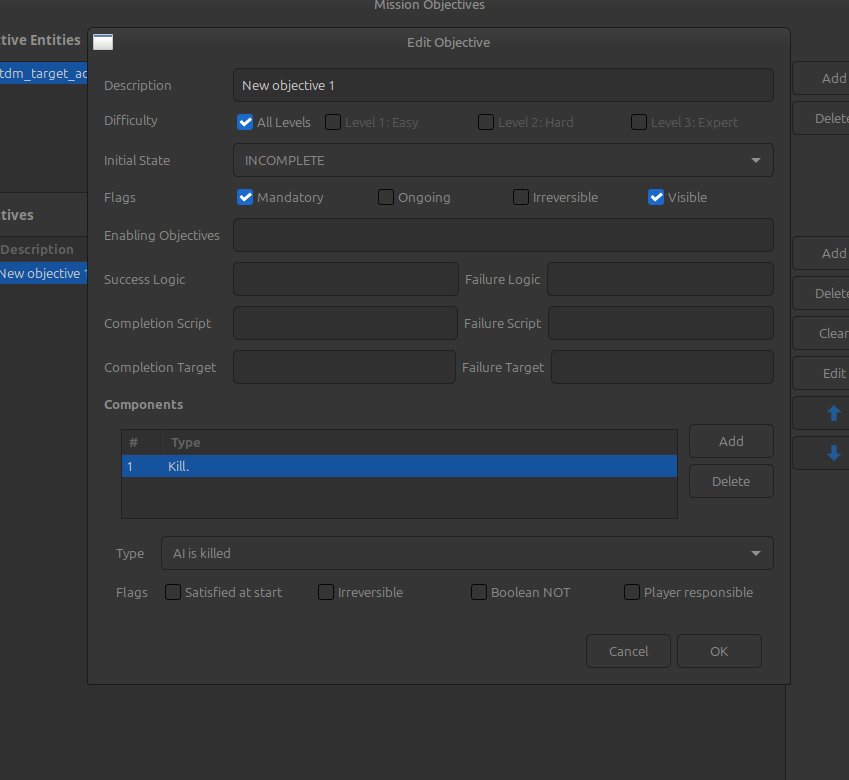Image resolution: width=849 pixels, height=780 pixels.
Task: Cancel the Edit Objective dialog
Action: point(628,651)
